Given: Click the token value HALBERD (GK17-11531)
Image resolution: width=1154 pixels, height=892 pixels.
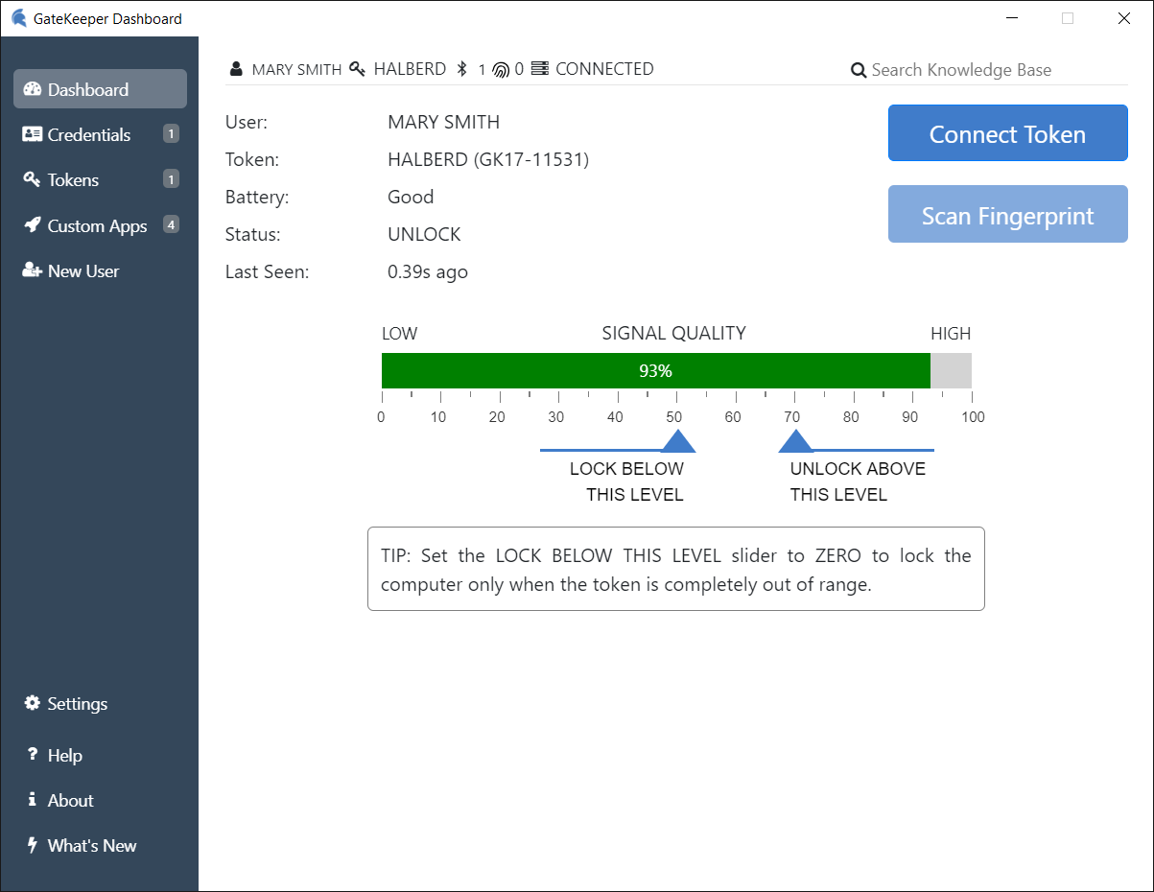Looking at the screenshot, I should 488,160.
